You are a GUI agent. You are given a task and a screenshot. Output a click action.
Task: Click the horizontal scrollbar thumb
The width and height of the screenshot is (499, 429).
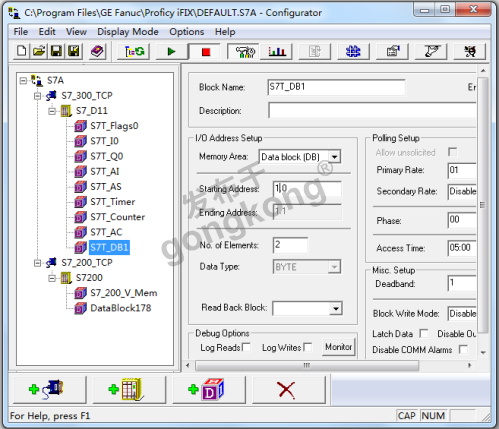[307, 366]
